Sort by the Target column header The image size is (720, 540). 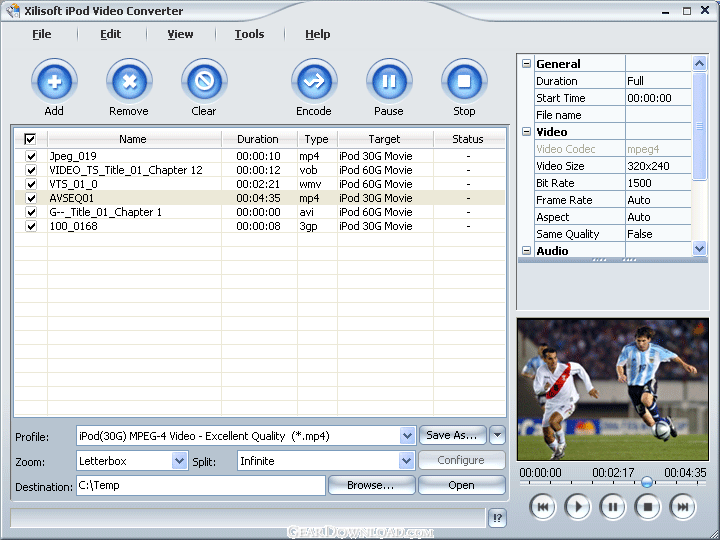point(385,139)
